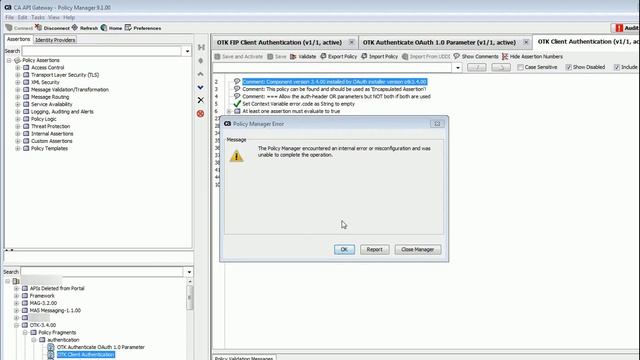Close the Policy Manager Error dialog
The height and width of the screenshot is (360, 640).
coord(437,124)
